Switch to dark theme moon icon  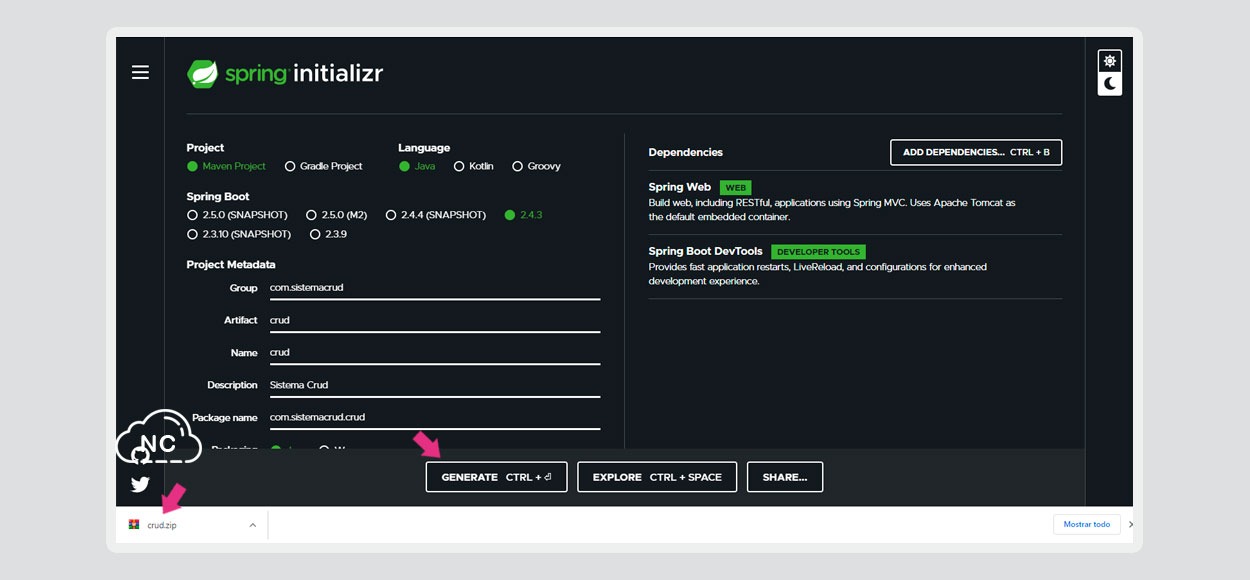pos(1109,83)
